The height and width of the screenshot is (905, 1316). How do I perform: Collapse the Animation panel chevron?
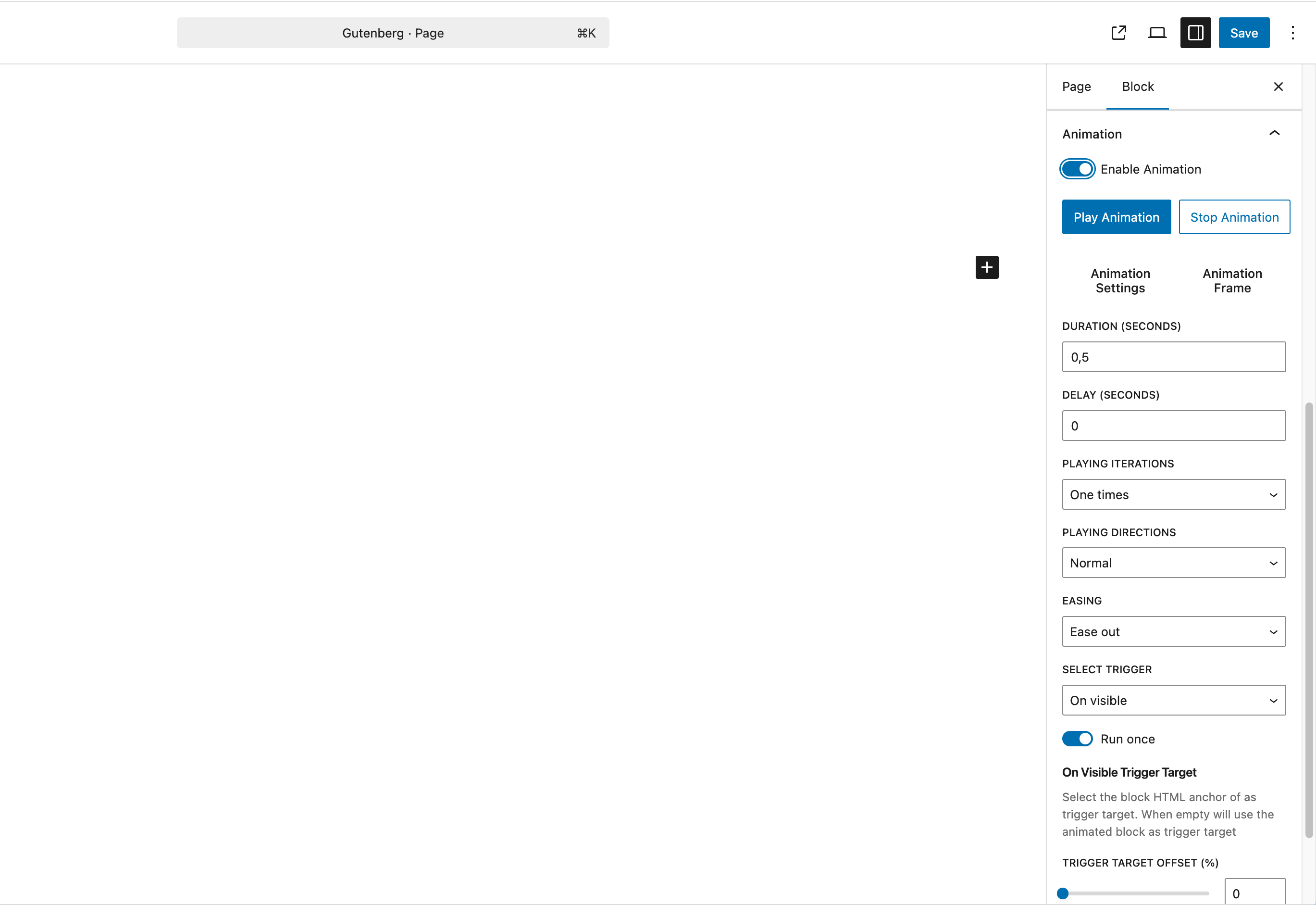[x=1274, y=133]
